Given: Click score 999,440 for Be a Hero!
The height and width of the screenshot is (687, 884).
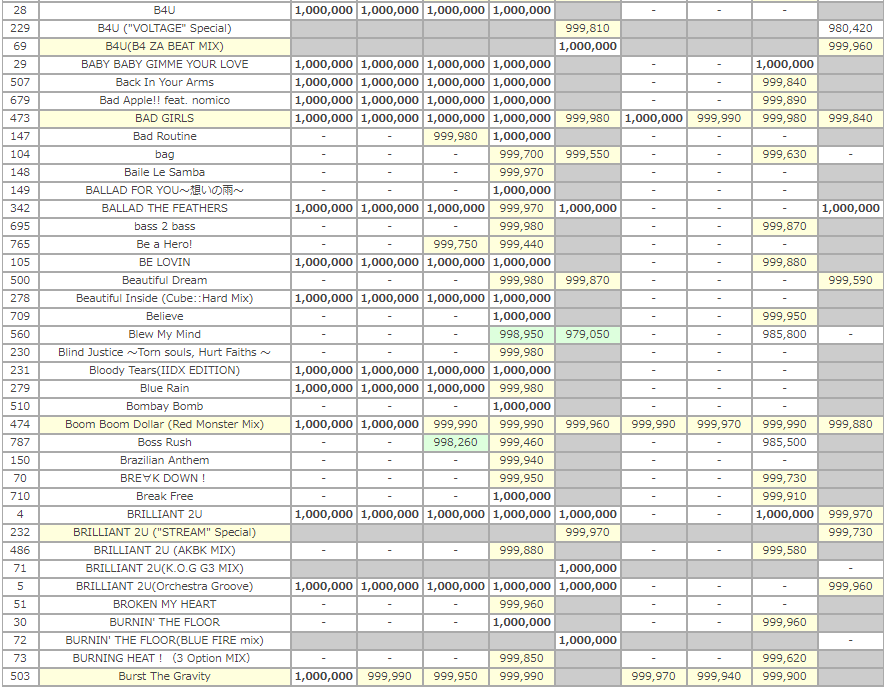Looking at the screenshot, I should tap(521, 245).
